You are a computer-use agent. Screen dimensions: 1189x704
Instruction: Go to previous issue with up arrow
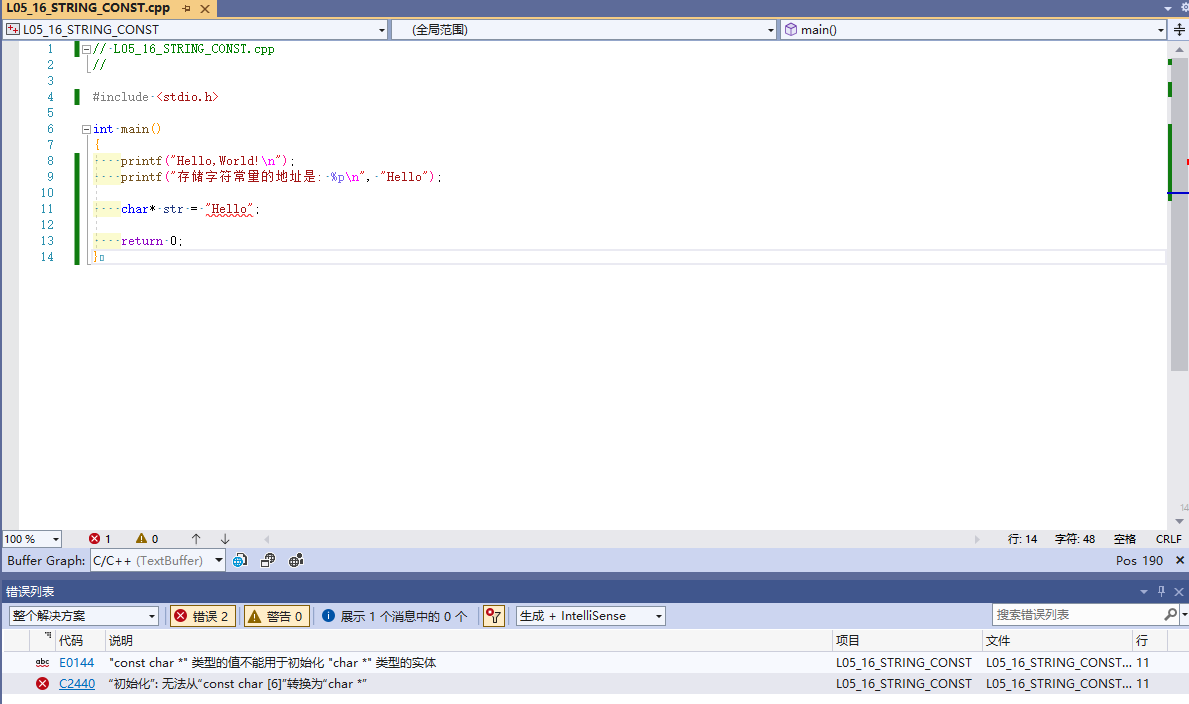tap(196, 539)
